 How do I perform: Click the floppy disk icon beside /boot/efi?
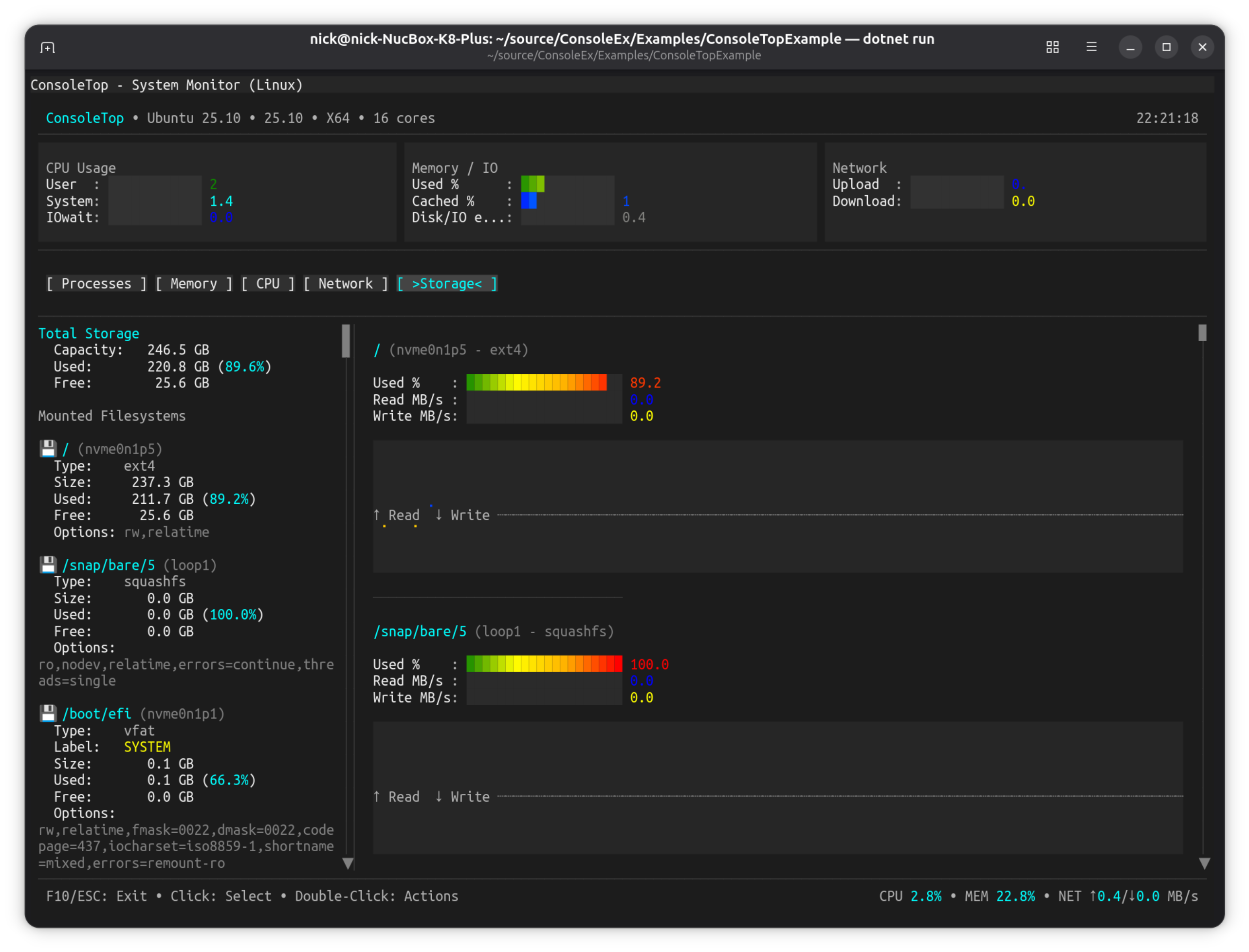48,714
